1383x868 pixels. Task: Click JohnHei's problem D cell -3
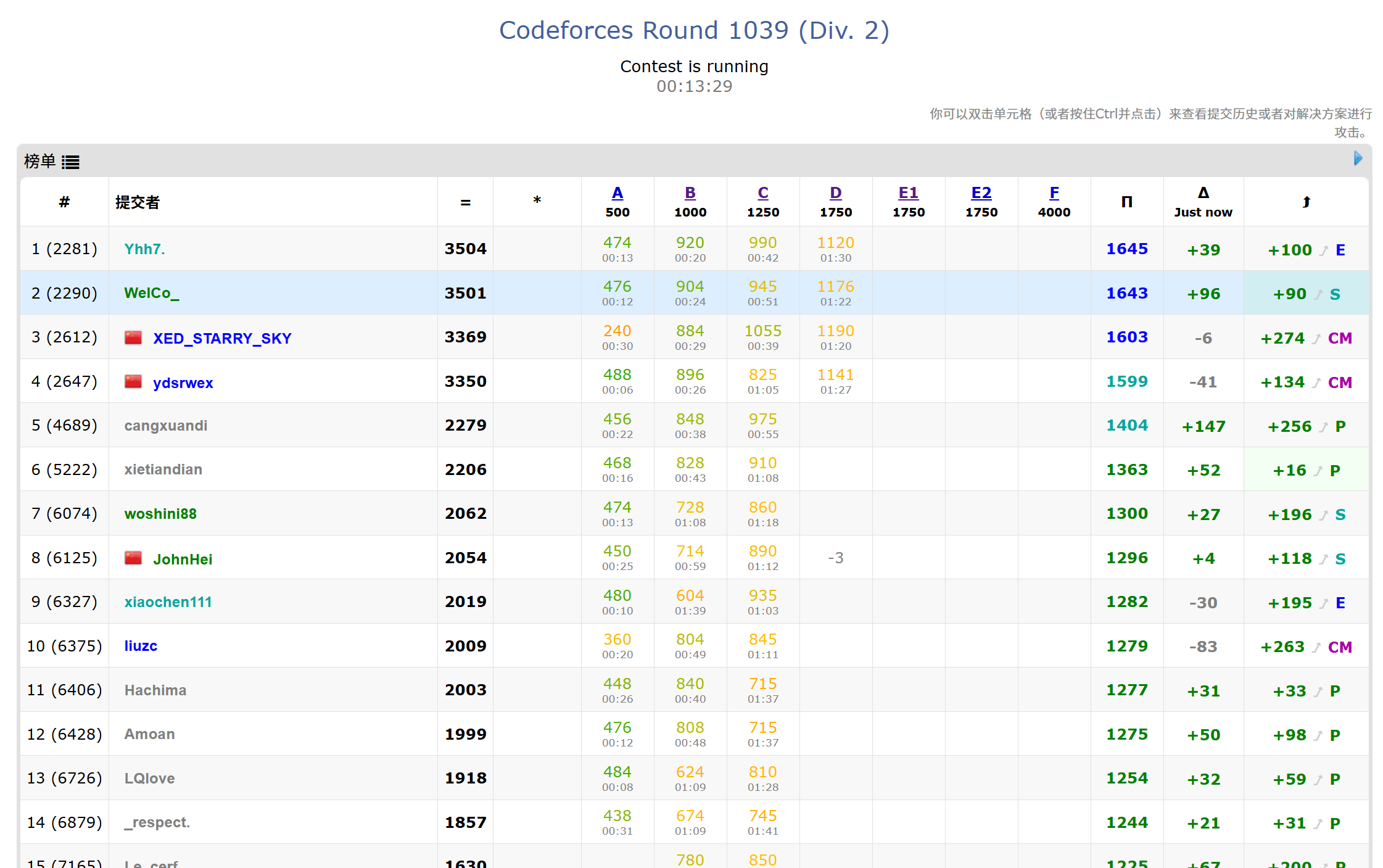[835, 558]
